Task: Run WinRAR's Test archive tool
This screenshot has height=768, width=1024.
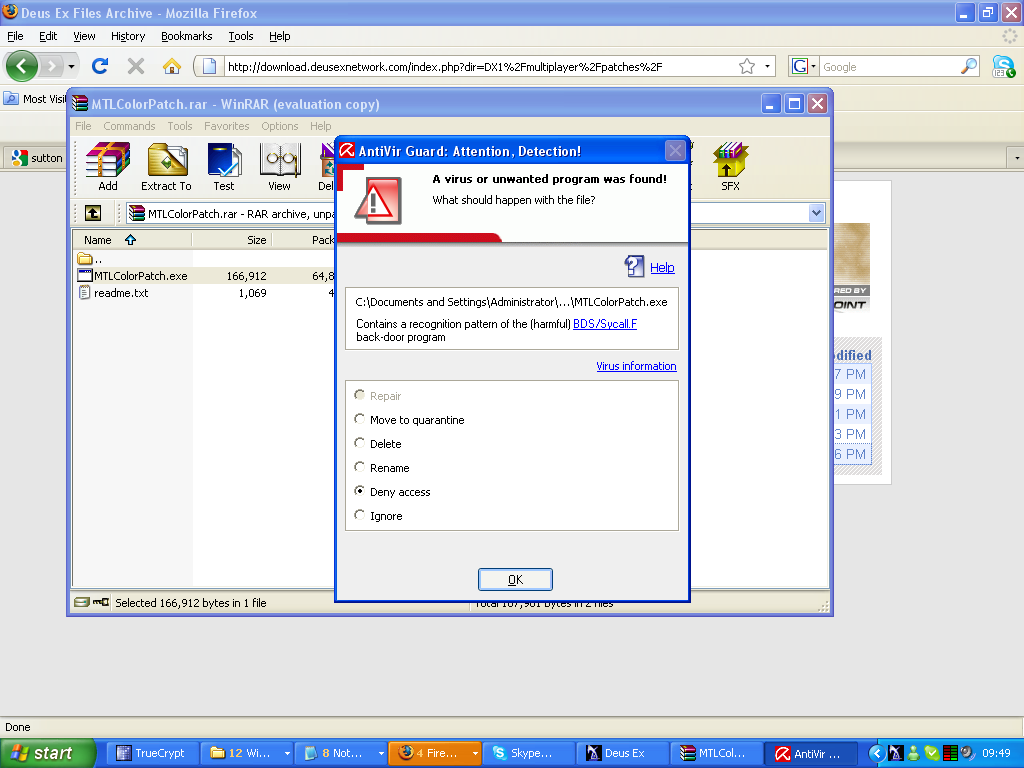Action: 224,167
